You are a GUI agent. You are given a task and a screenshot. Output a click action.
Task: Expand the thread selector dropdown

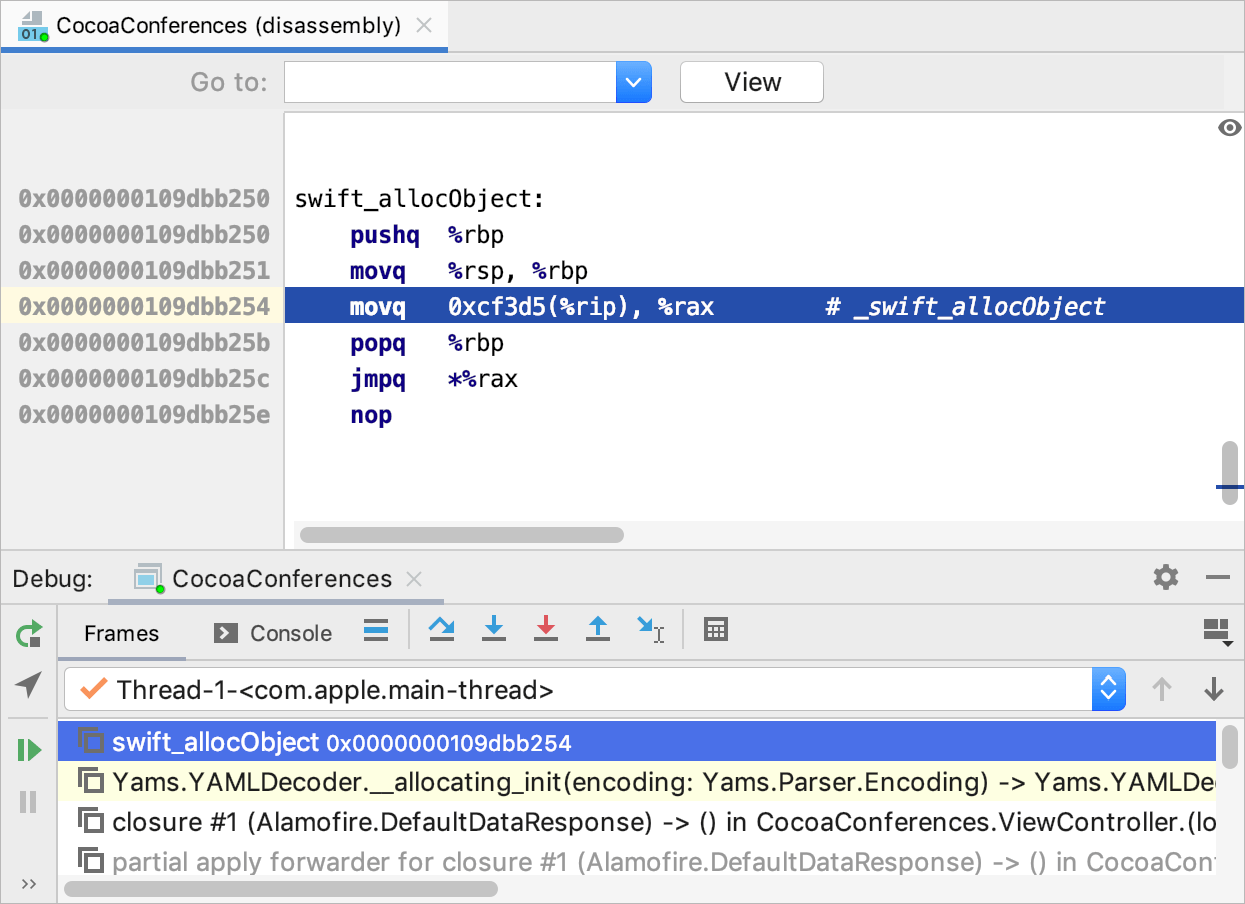1108,689
